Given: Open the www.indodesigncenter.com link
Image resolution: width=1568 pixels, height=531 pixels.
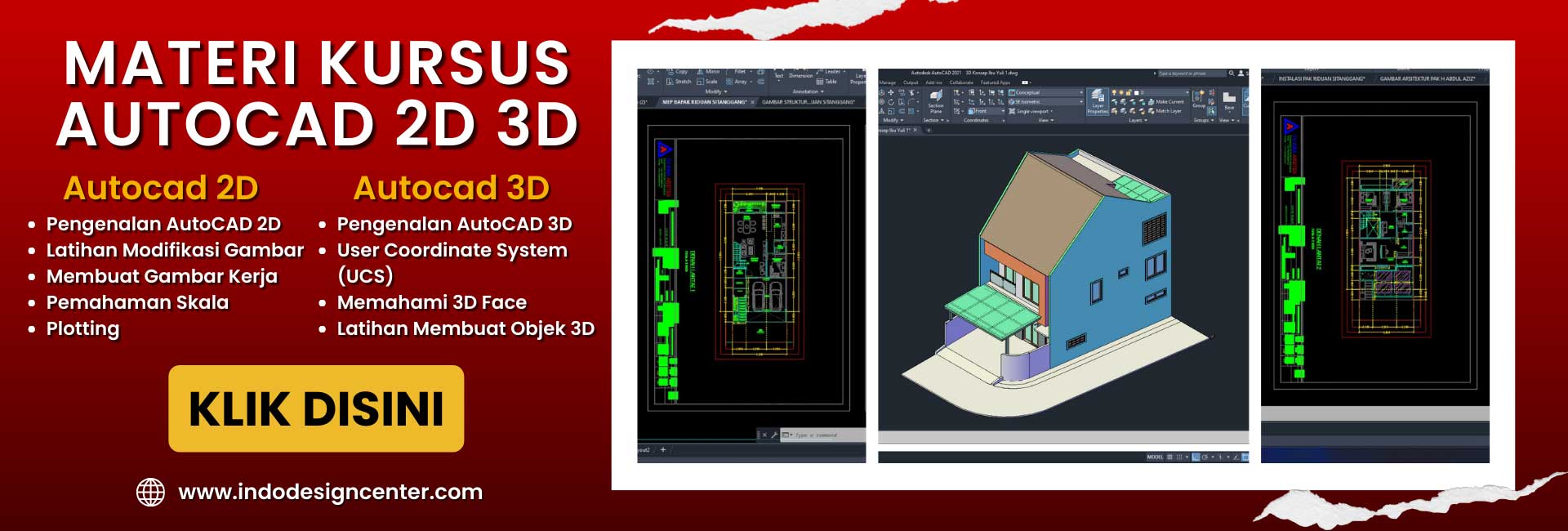Looking at the screenshot, I should click(330, 492).
